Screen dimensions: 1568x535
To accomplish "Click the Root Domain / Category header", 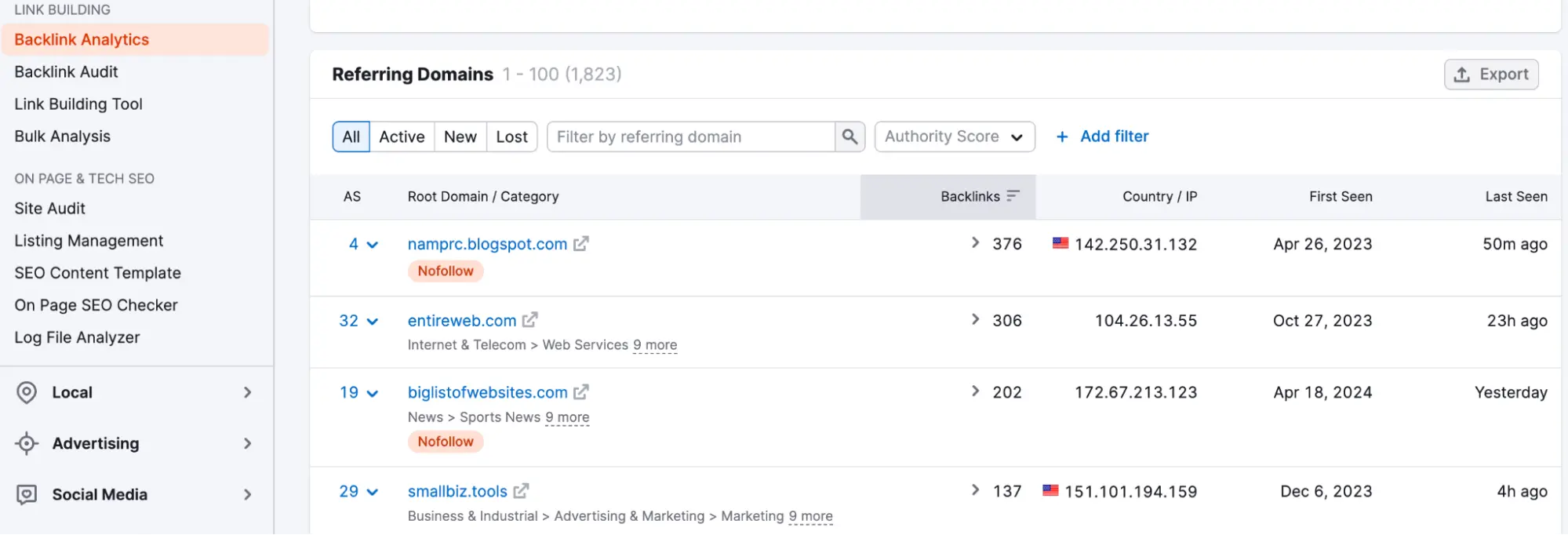I will tap(483, 196).
